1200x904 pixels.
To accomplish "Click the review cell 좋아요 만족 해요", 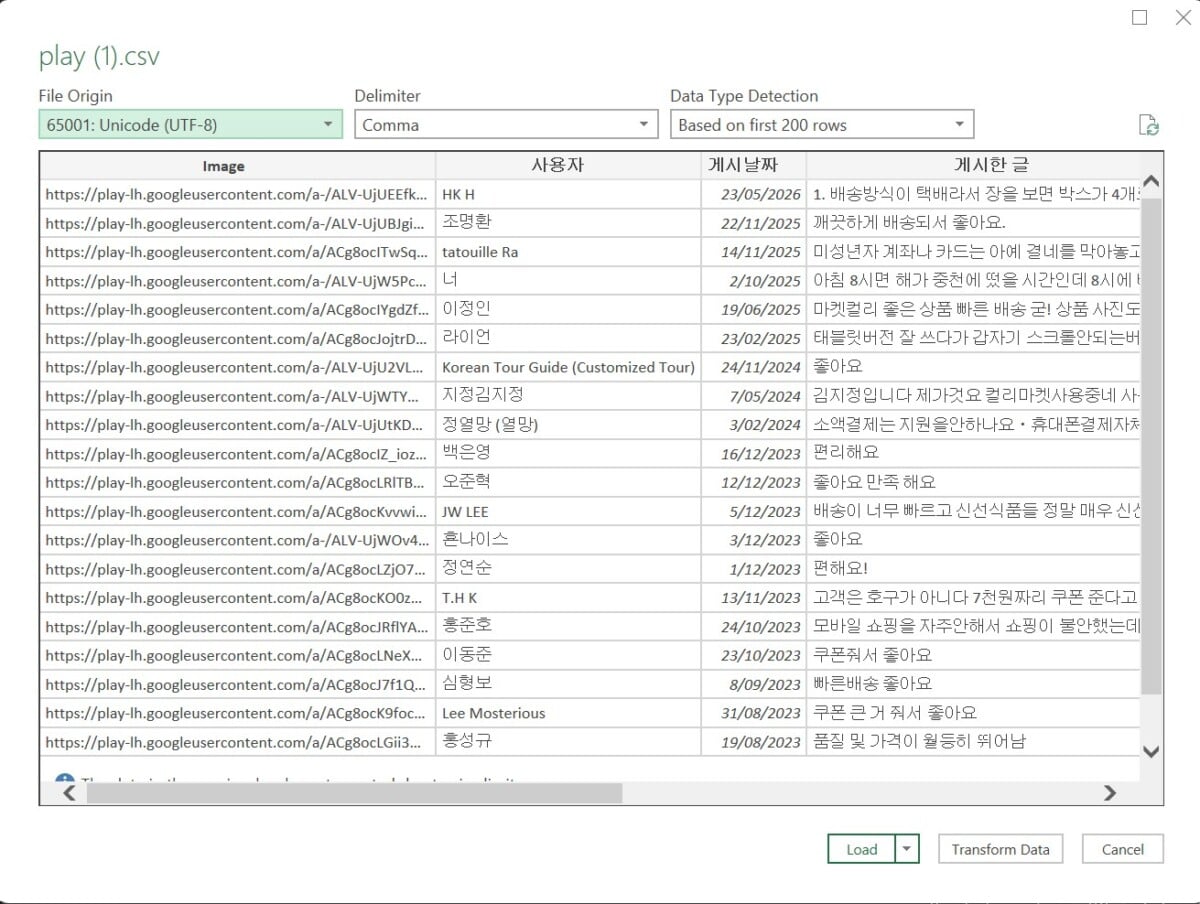I will (x=973, y=482).
